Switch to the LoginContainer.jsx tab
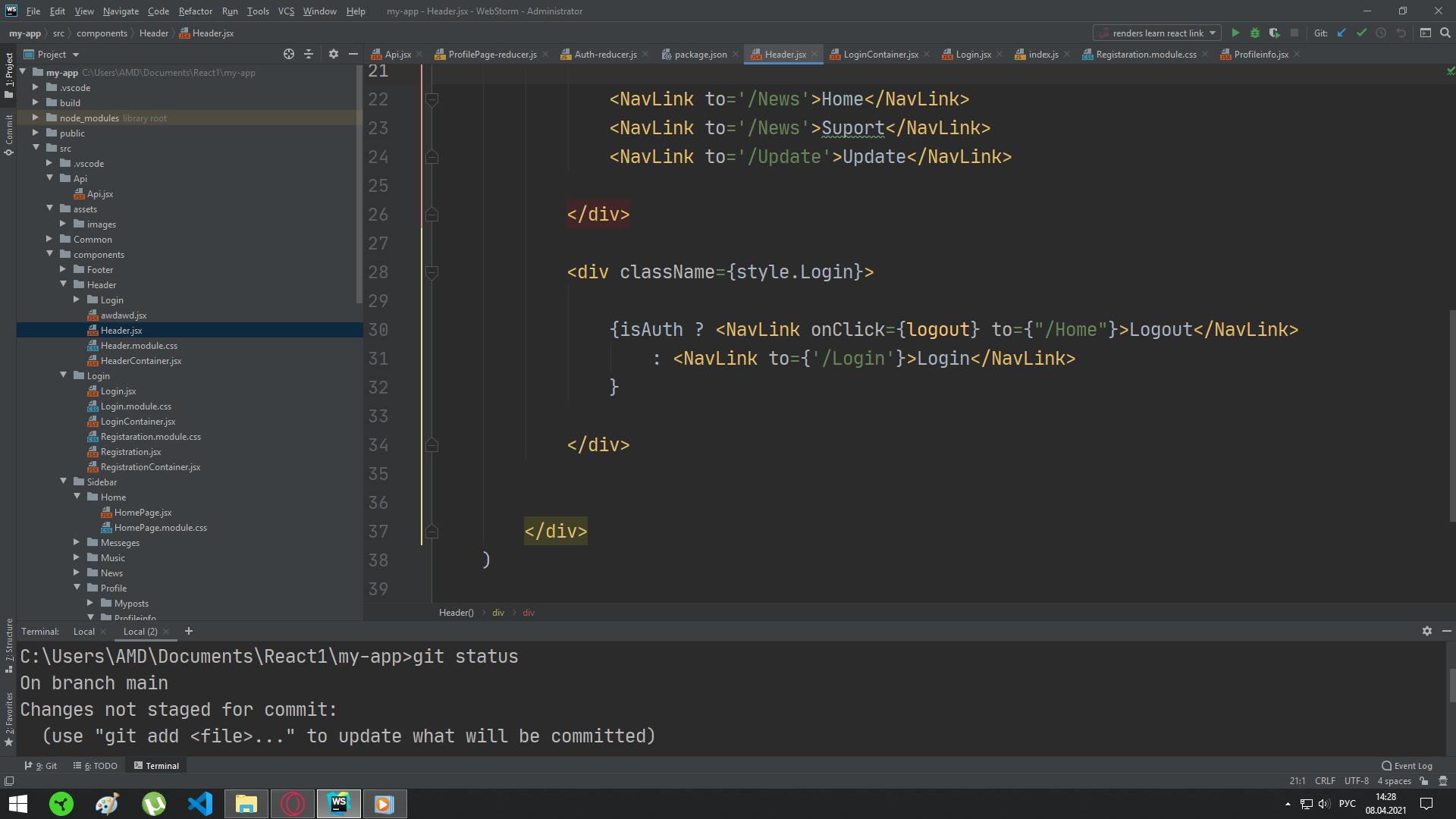The image size is (1456, 819). [x=880, y=55]
